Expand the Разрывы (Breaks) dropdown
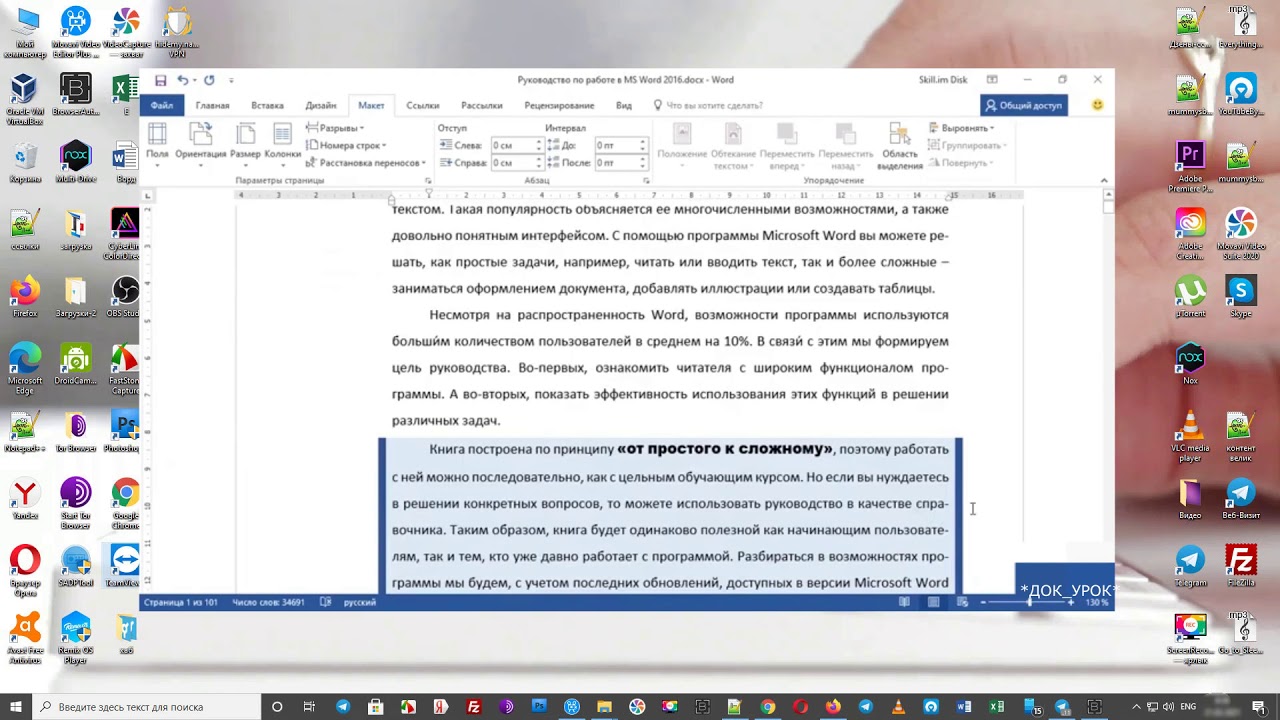This screenshot has height=720, width=1280. (x=335, y=128)
